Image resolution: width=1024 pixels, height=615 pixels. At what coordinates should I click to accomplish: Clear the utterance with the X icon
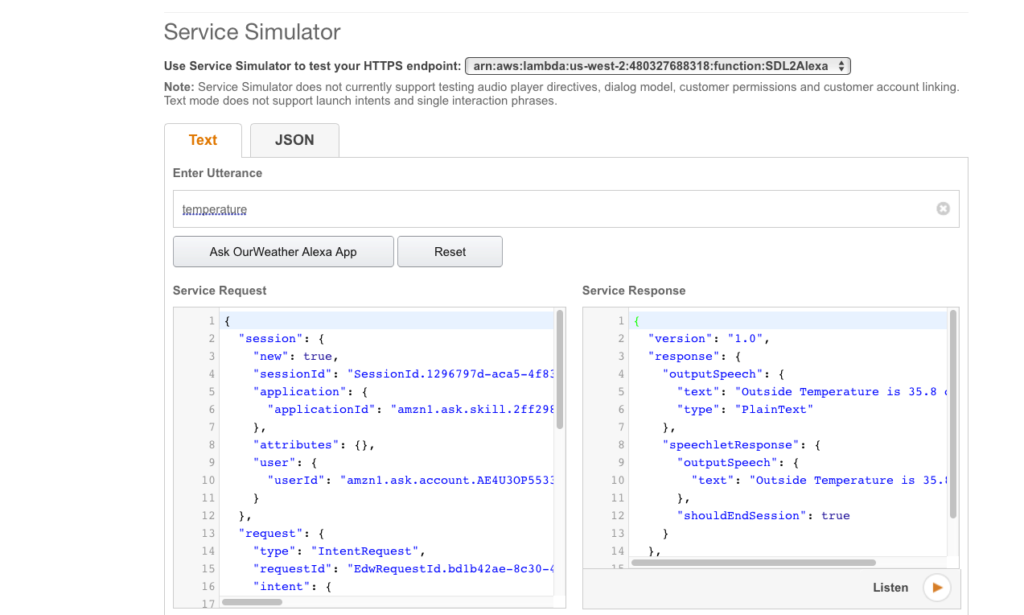click(943, 208)
